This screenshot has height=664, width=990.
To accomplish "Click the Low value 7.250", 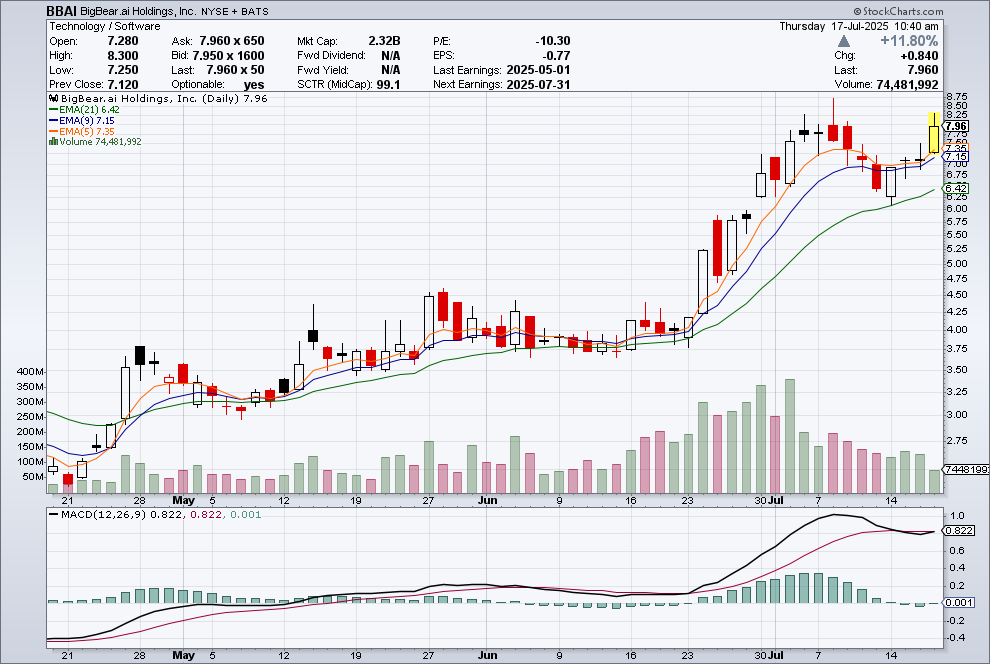I will (x=123, y=70).
